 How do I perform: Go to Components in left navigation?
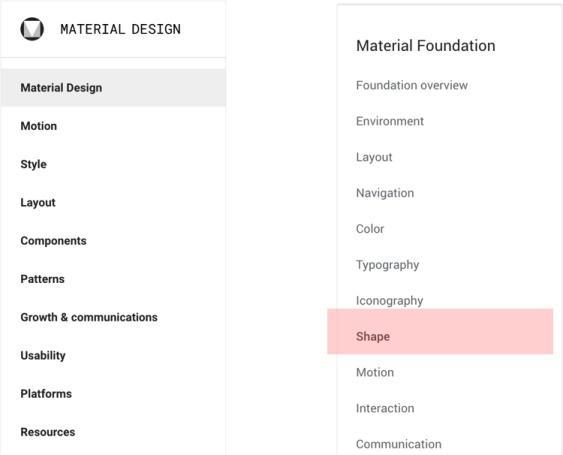(53, 241)
